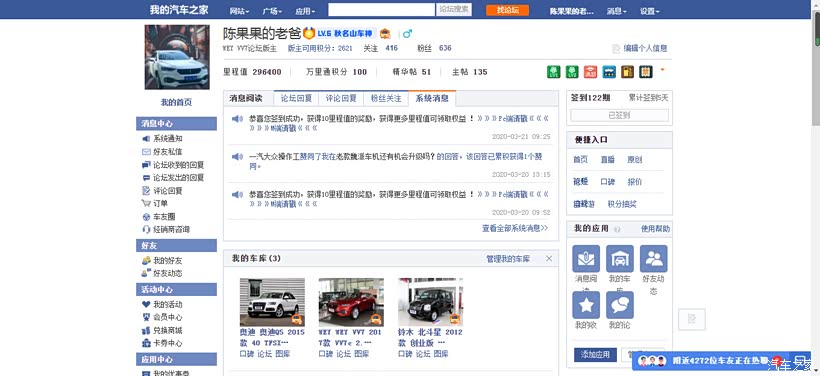Click 我的首页 under the avatar
Viewport: 820px width, 376px height.
coord(176,102)
